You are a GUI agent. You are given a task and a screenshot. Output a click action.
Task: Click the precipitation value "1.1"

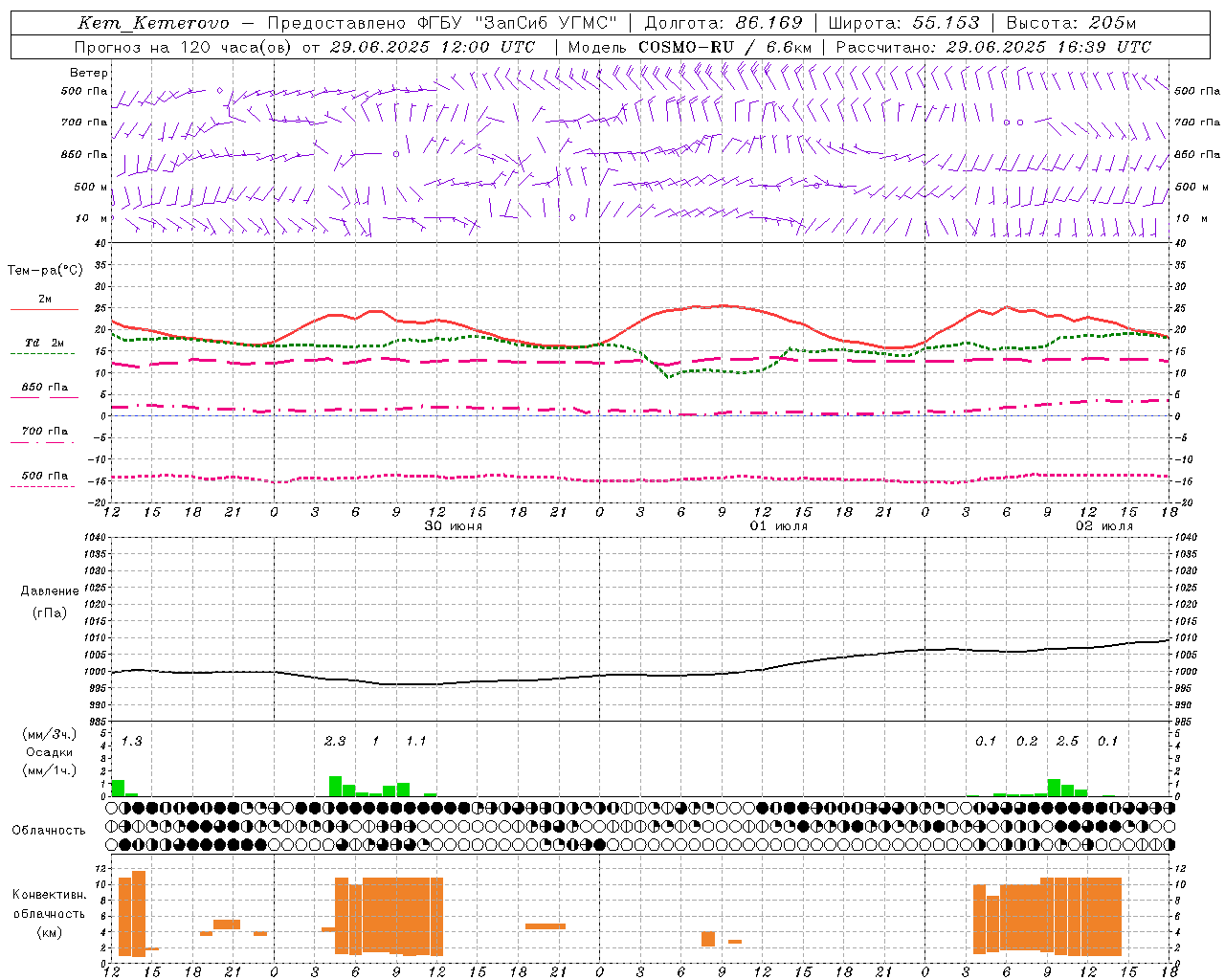pos(416,741)
